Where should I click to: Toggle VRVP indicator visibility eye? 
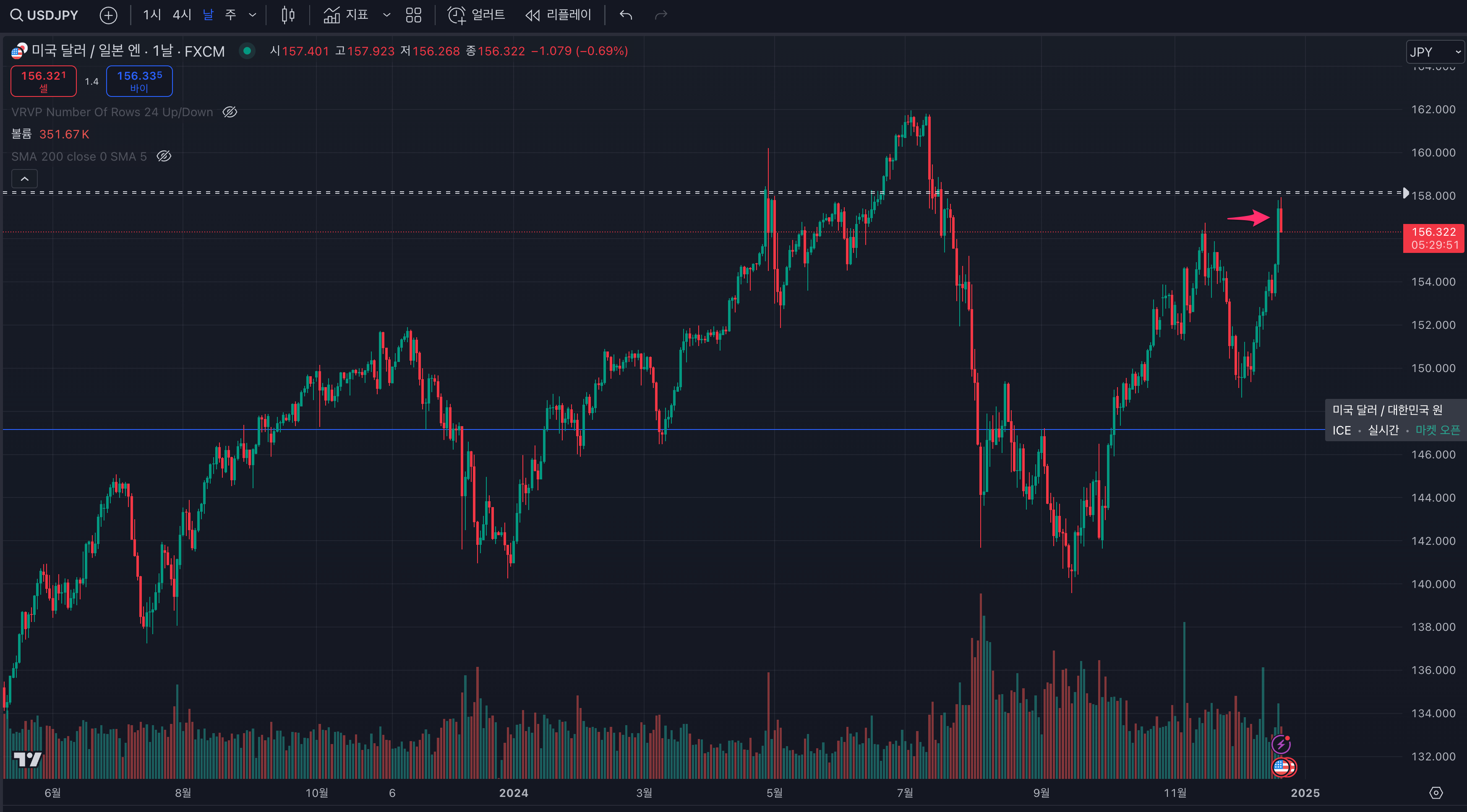click(x=230, y=112)
